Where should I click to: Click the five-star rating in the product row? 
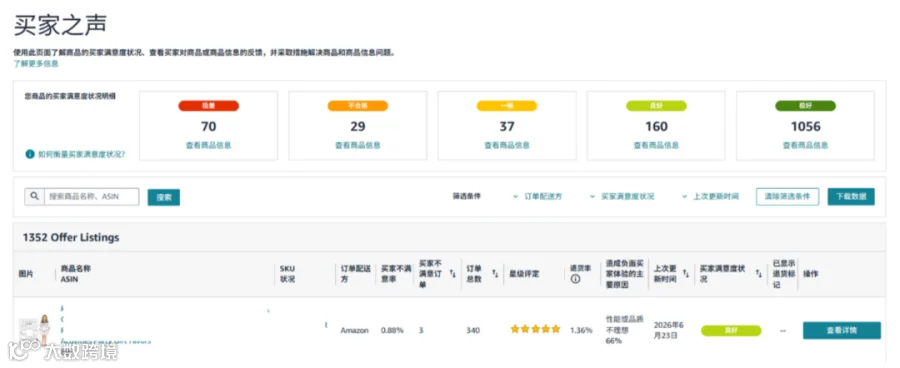pos(535,330)
